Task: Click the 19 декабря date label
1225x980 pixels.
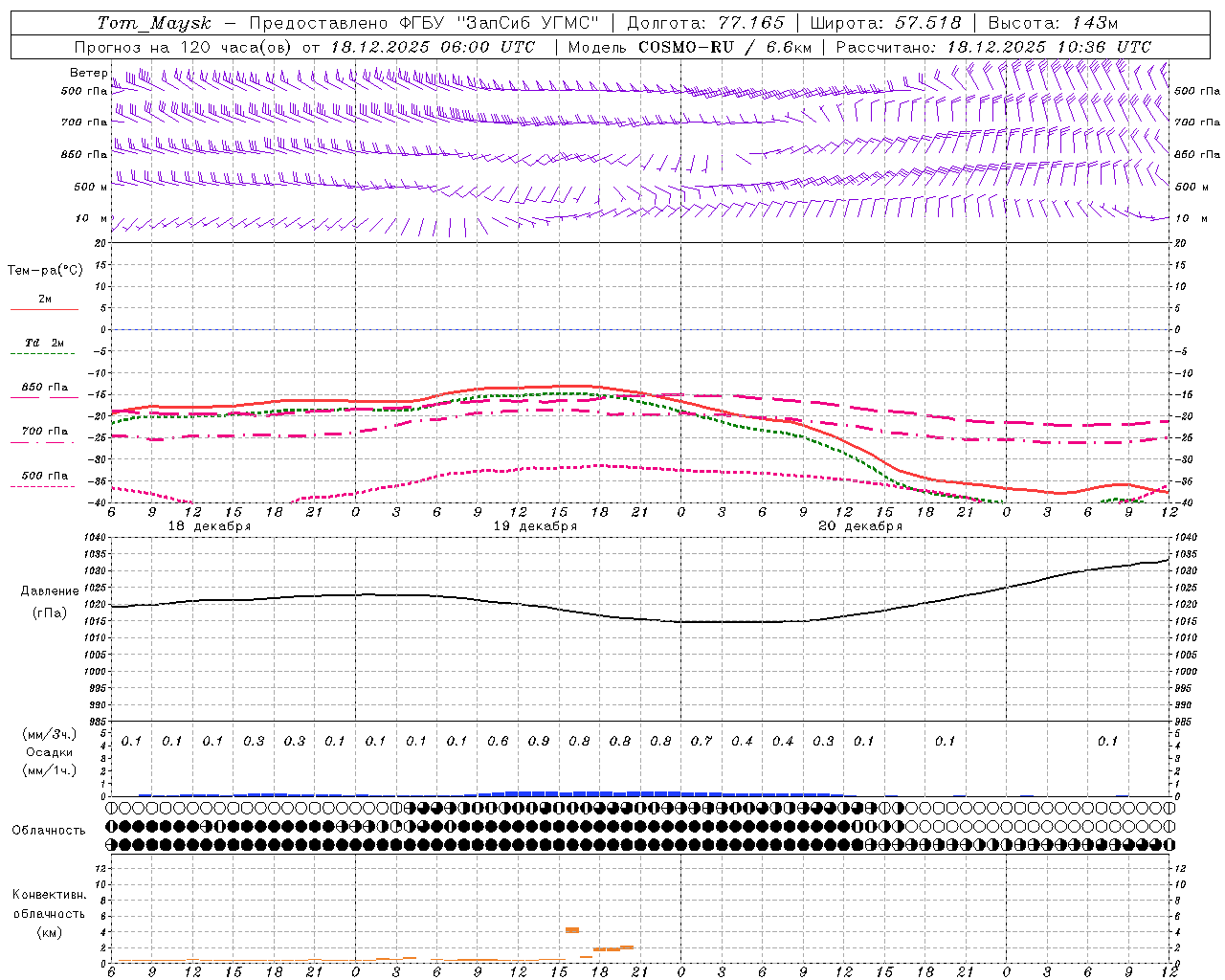Action: 535,526
